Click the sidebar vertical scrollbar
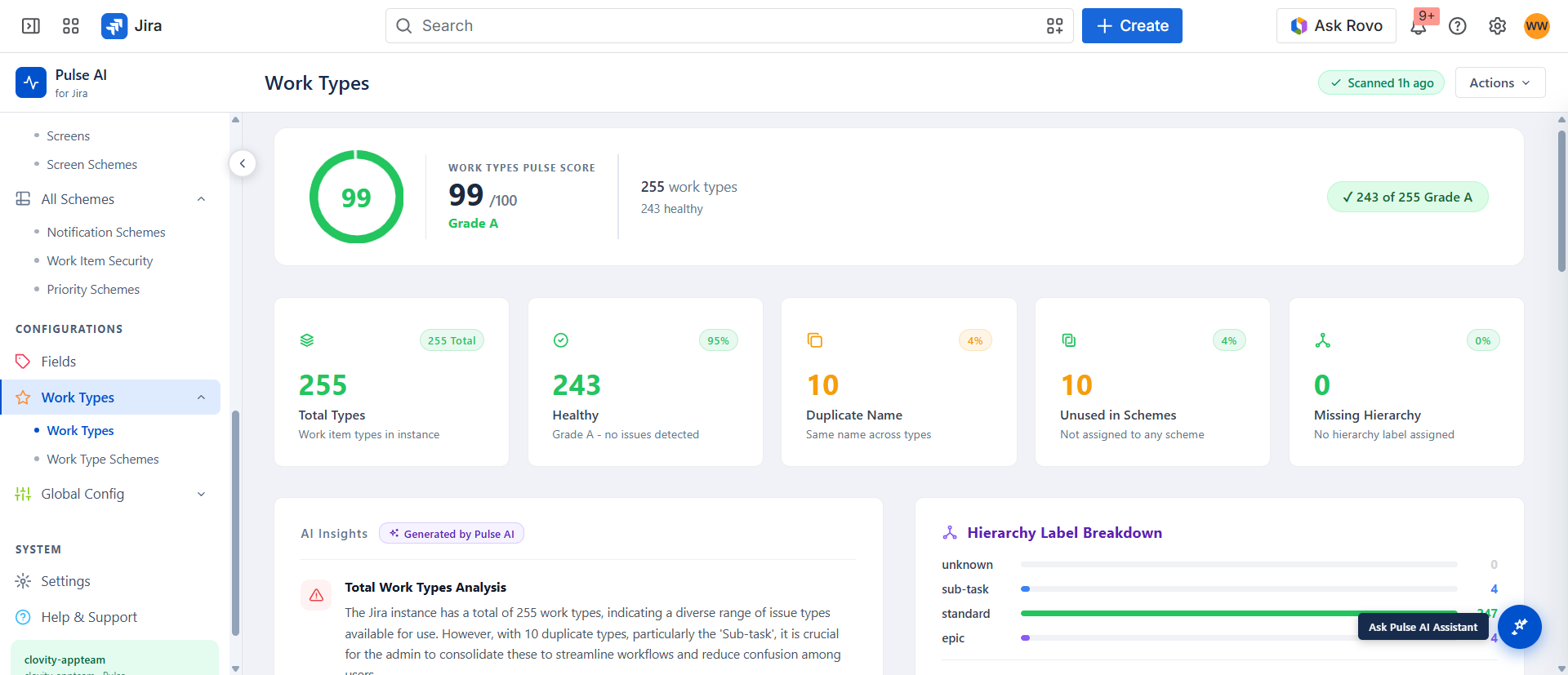1568x675 pixels. click(235, 522)
